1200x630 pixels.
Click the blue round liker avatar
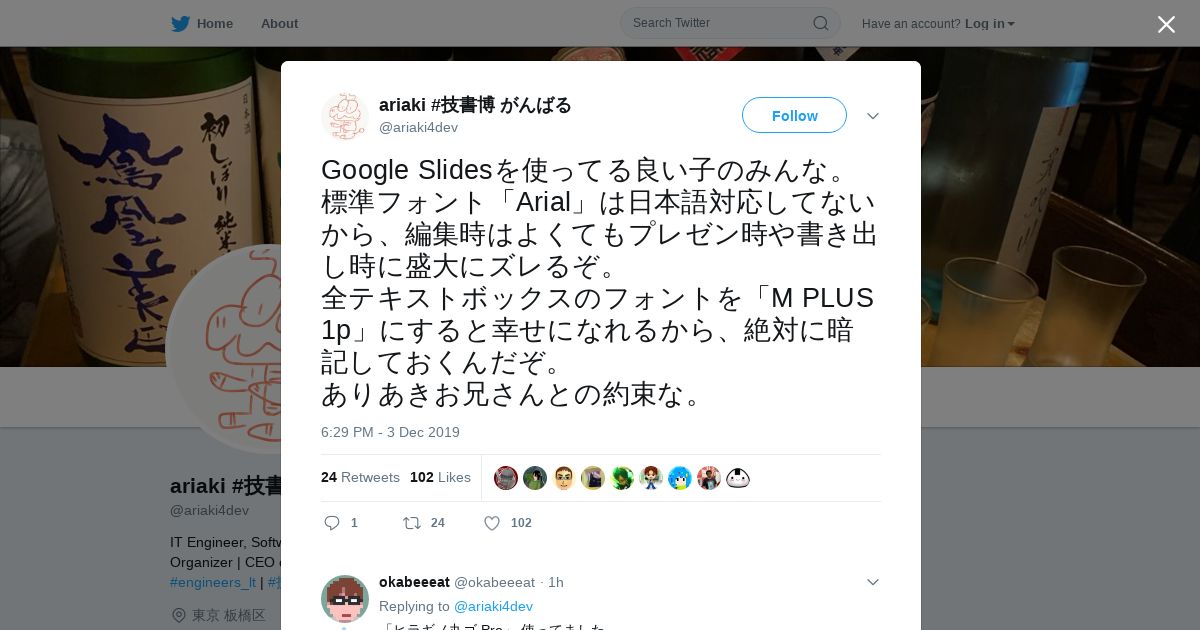[x=680, y=478]
